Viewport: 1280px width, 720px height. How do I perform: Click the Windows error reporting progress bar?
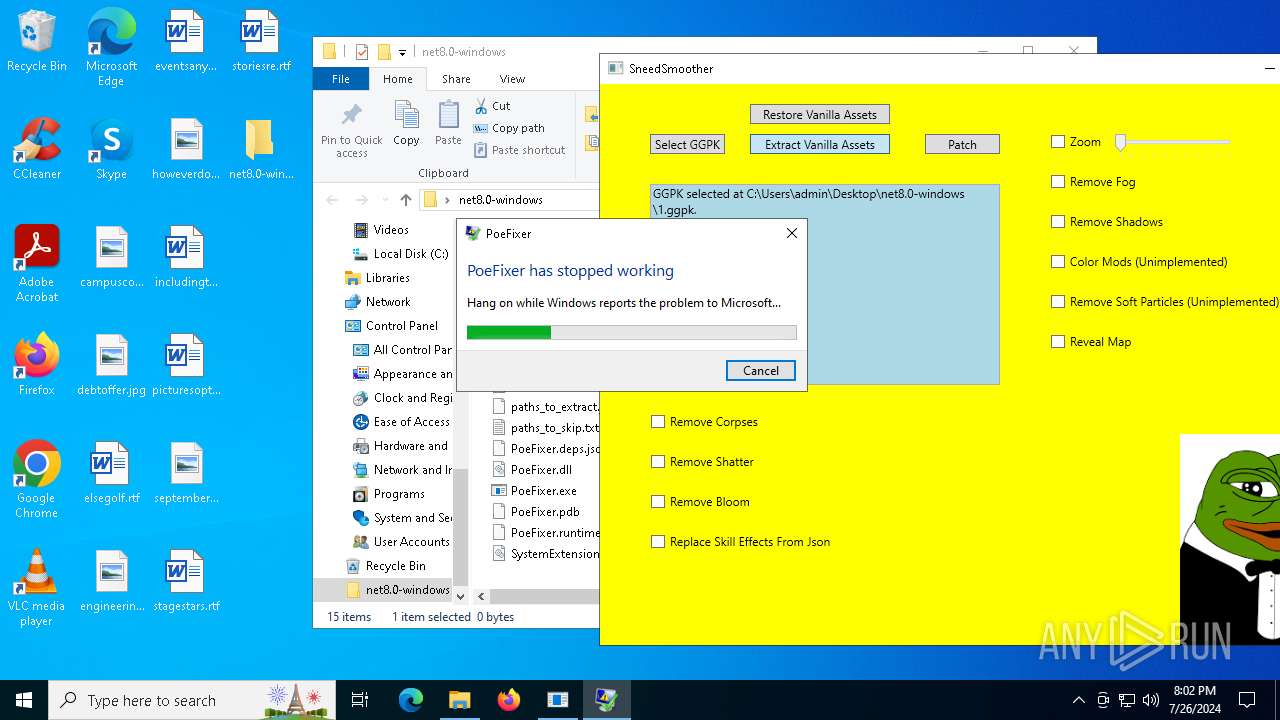coord(632,332)
